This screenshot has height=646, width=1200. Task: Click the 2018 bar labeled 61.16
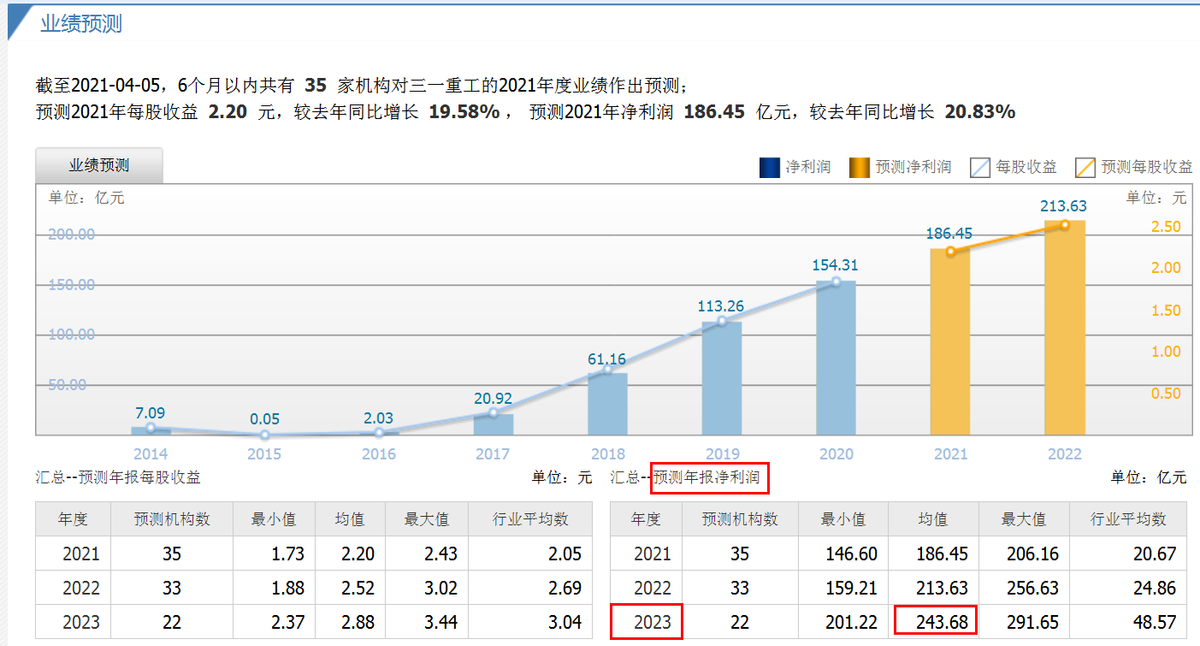607,403
